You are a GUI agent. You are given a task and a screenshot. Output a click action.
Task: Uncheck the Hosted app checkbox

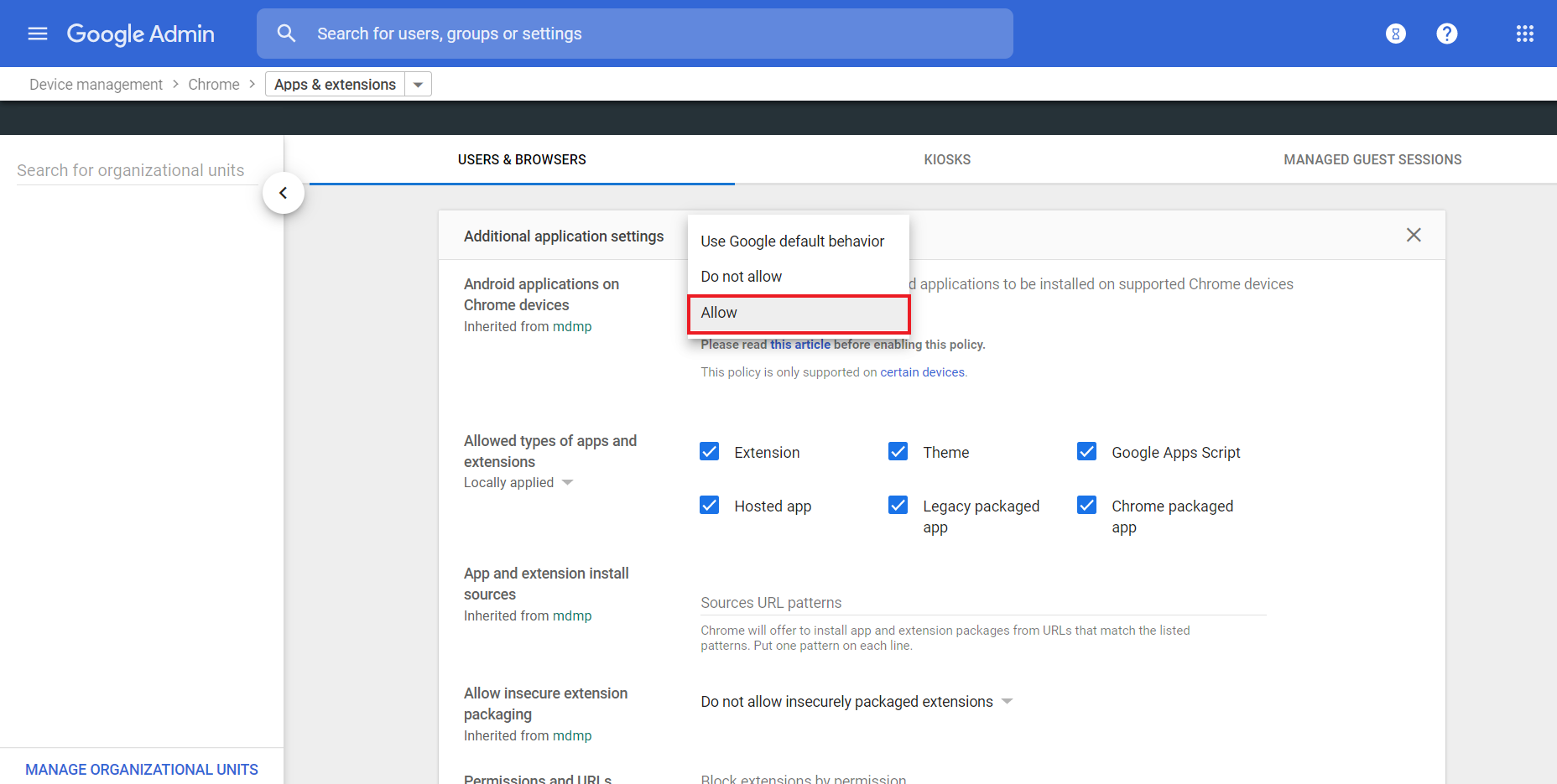click(x=710, y=505)
